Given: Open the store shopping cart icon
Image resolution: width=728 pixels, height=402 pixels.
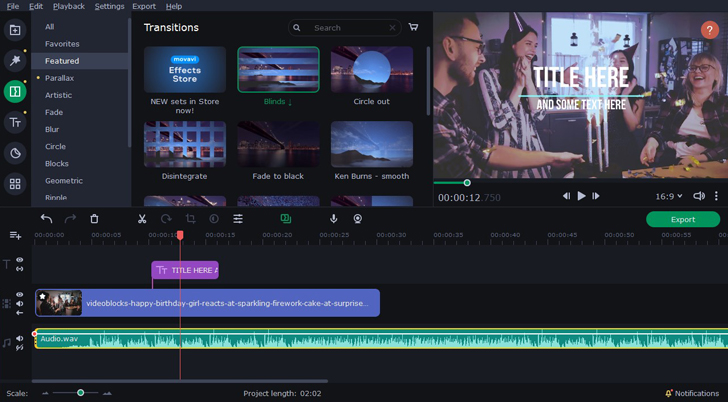Looking at the screenshot, I should tap(413, 28).
